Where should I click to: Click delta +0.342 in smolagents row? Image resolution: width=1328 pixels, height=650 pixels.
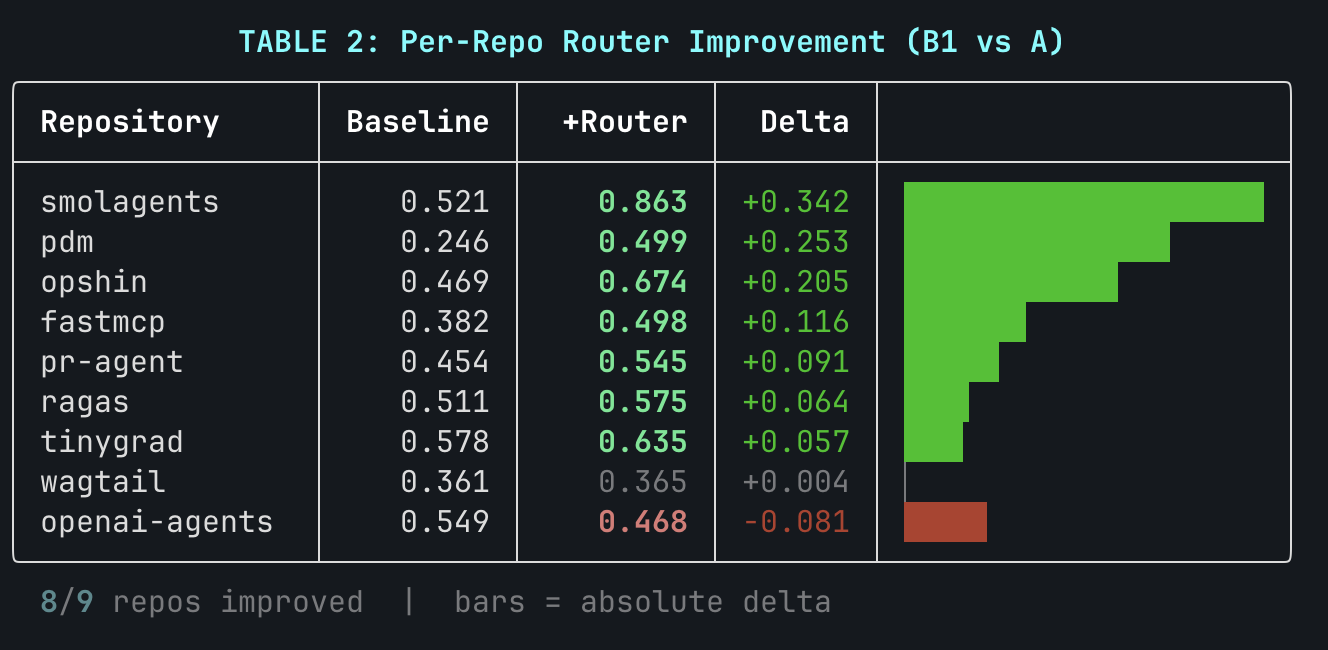(x=796, y=202)
